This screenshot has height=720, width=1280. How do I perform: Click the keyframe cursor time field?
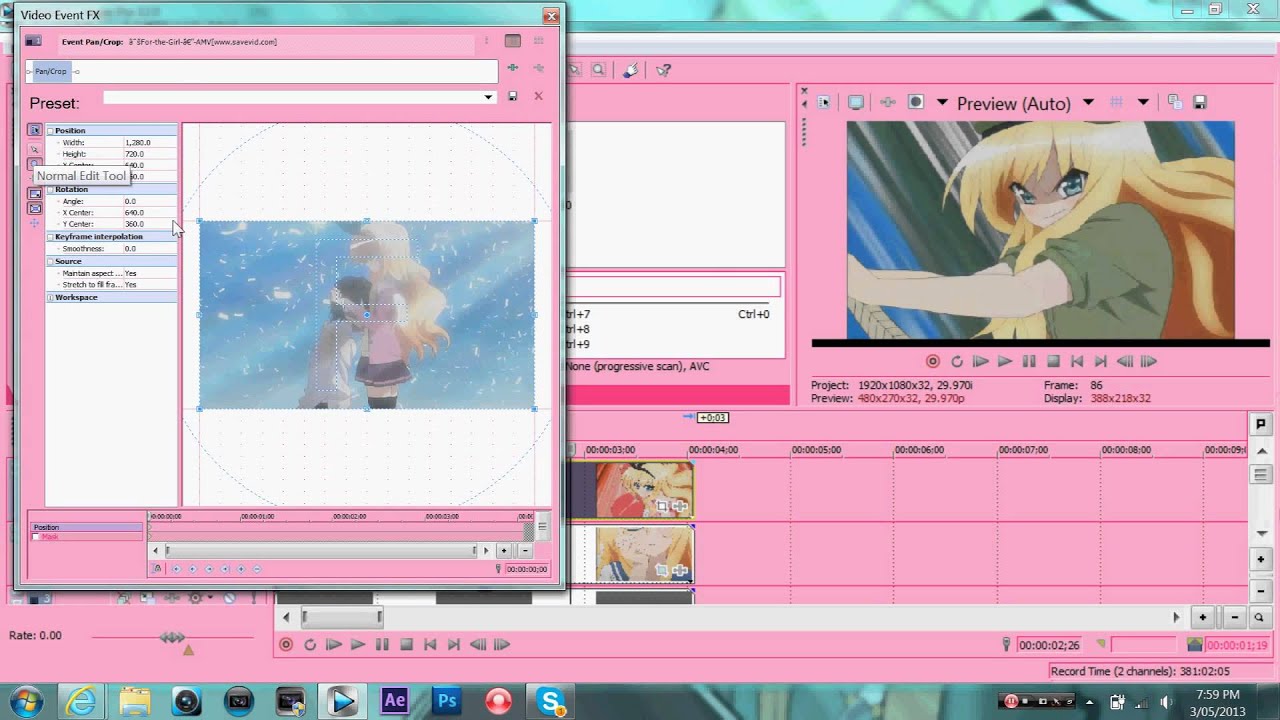[526, 569]
